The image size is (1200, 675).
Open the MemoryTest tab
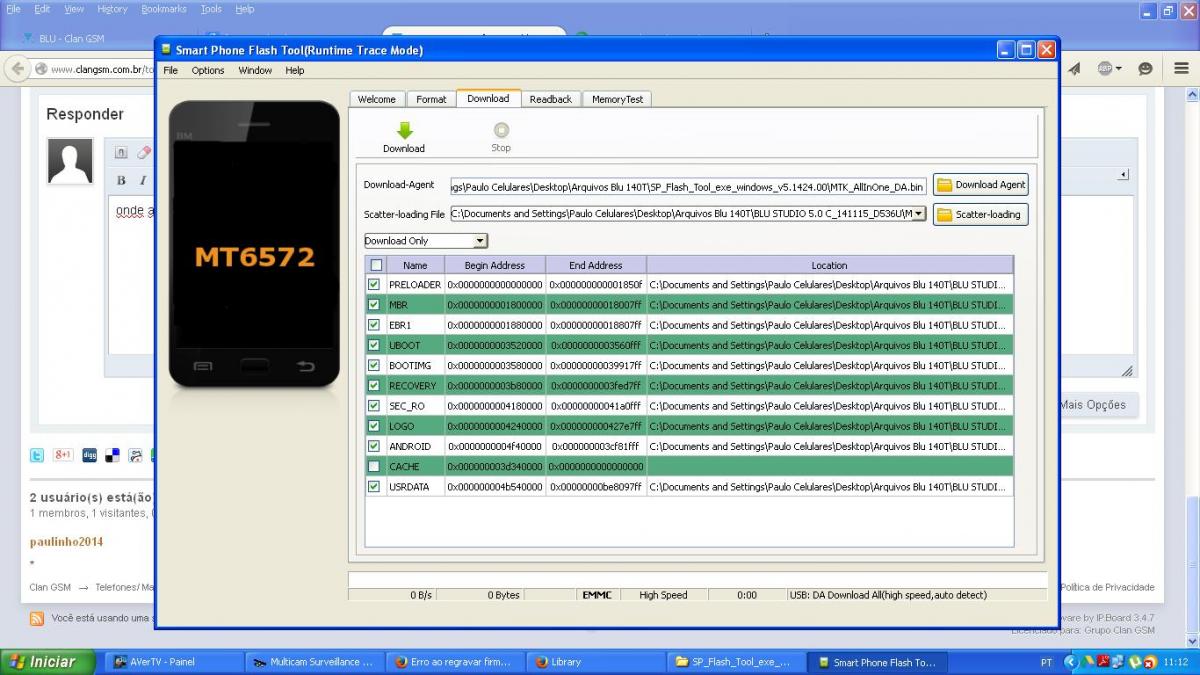pos(617,99)
